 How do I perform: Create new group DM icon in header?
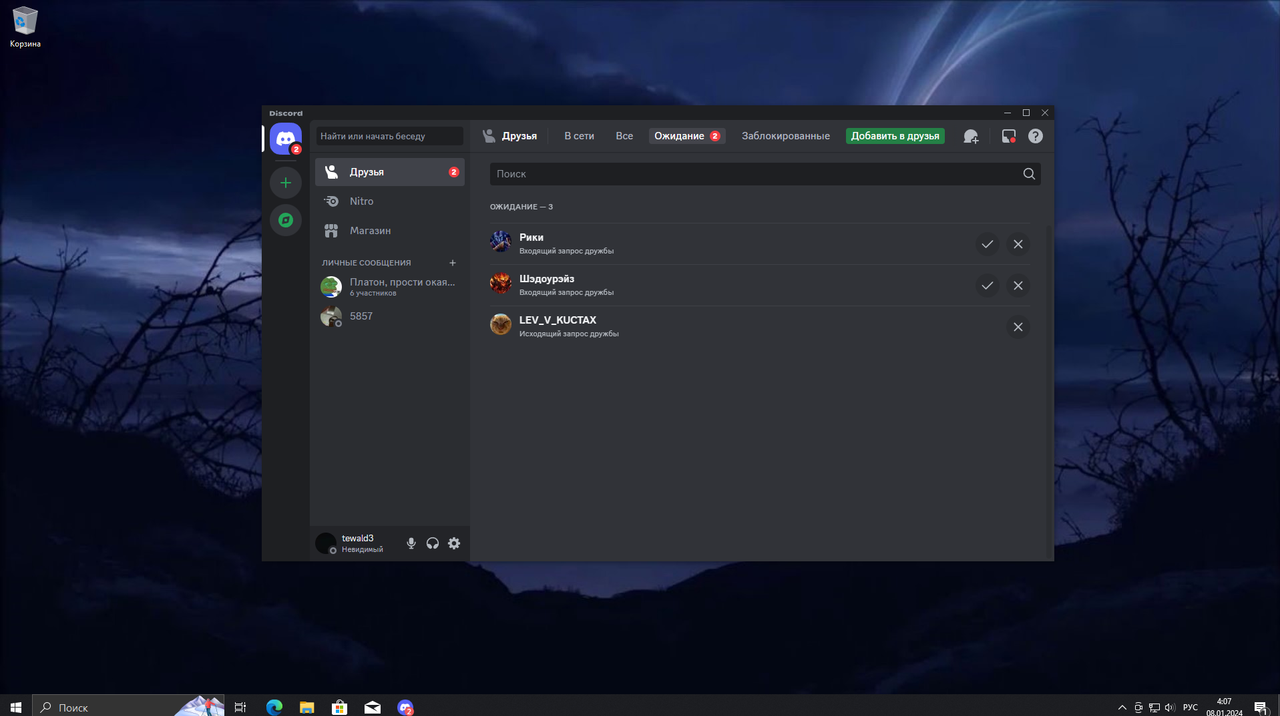tap(971, 136)
